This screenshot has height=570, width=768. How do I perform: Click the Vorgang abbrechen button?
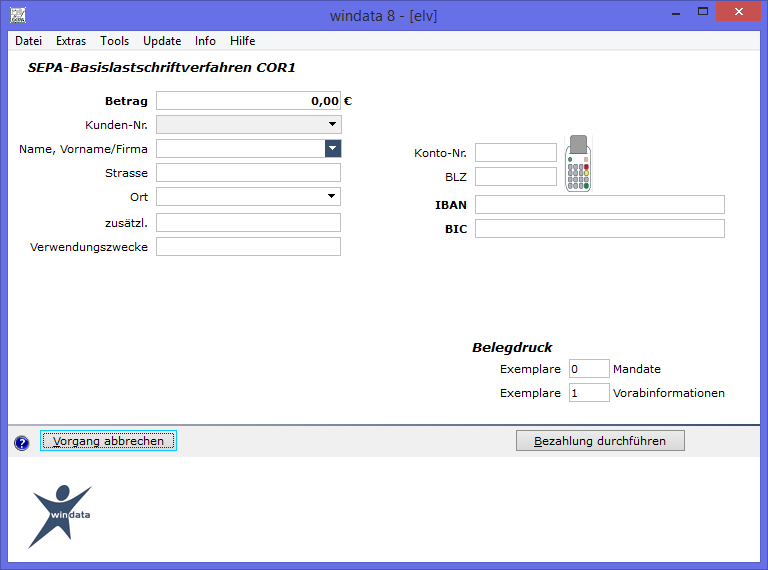coord(108,441)
